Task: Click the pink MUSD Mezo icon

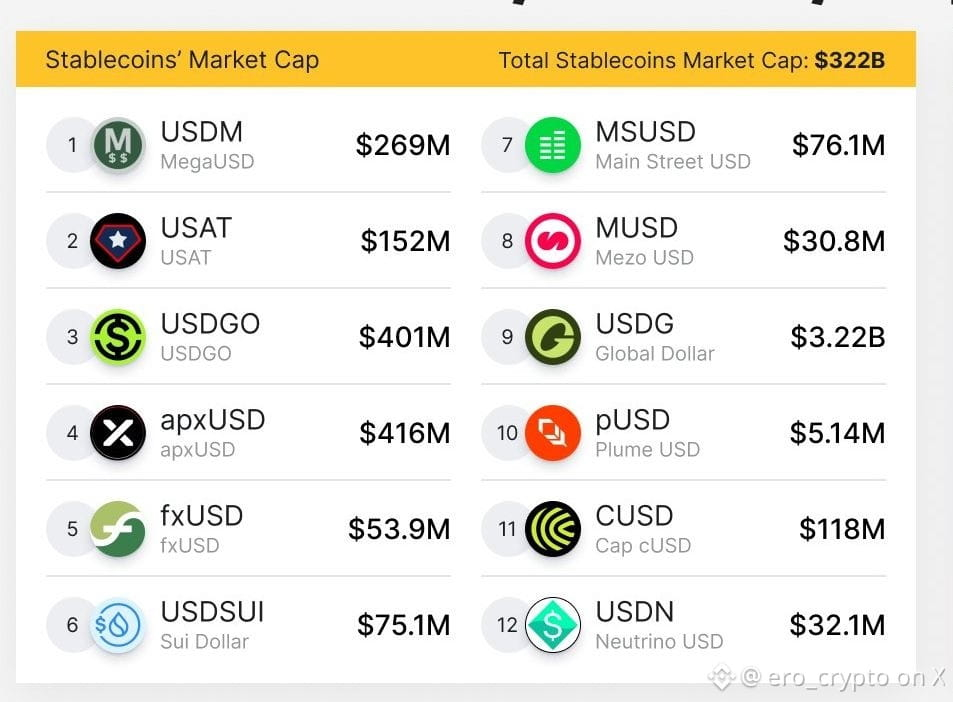Action: (552, 241)
